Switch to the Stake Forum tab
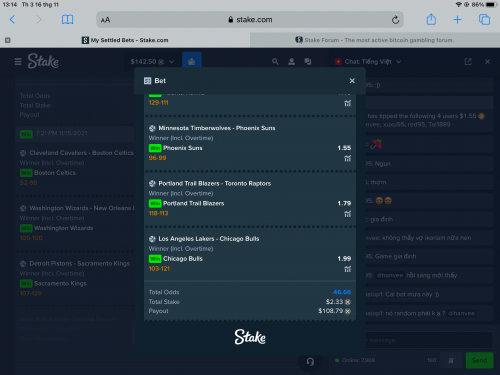This screenshot has width=500, height=375. tap(375, 40)
